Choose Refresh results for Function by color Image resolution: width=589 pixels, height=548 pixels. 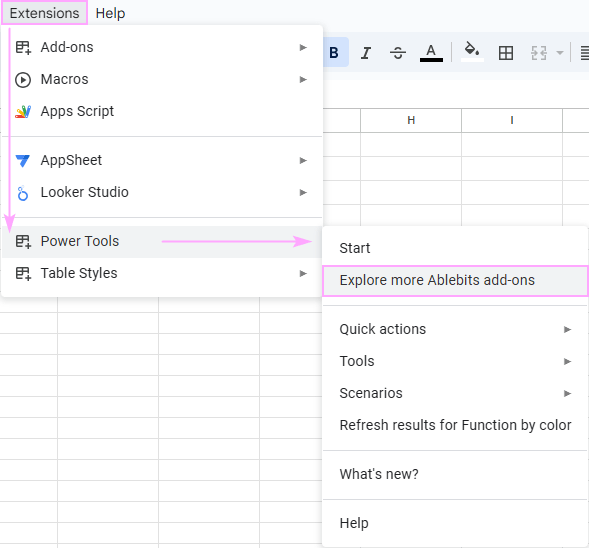(x=455, y=426)
